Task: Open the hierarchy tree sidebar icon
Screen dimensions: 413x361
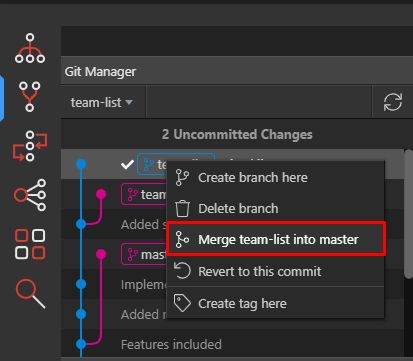Action: pyautogui.click(x=30, y=48)
